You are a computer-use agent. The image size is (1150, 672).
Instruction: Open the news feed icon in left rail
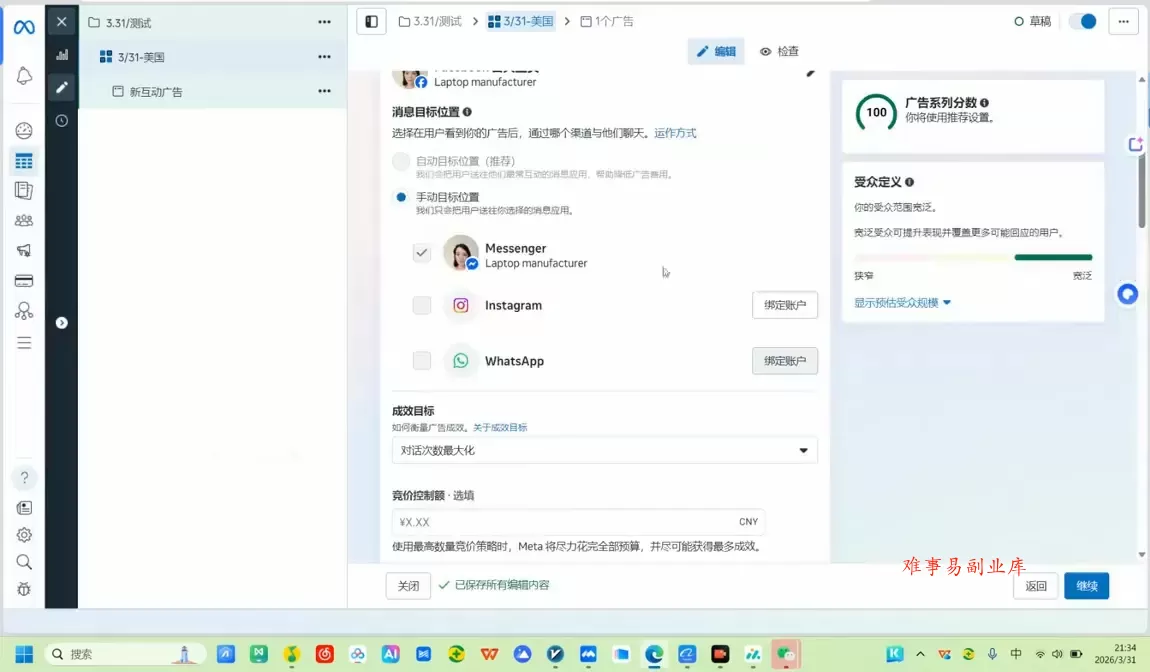click(23, 508)
